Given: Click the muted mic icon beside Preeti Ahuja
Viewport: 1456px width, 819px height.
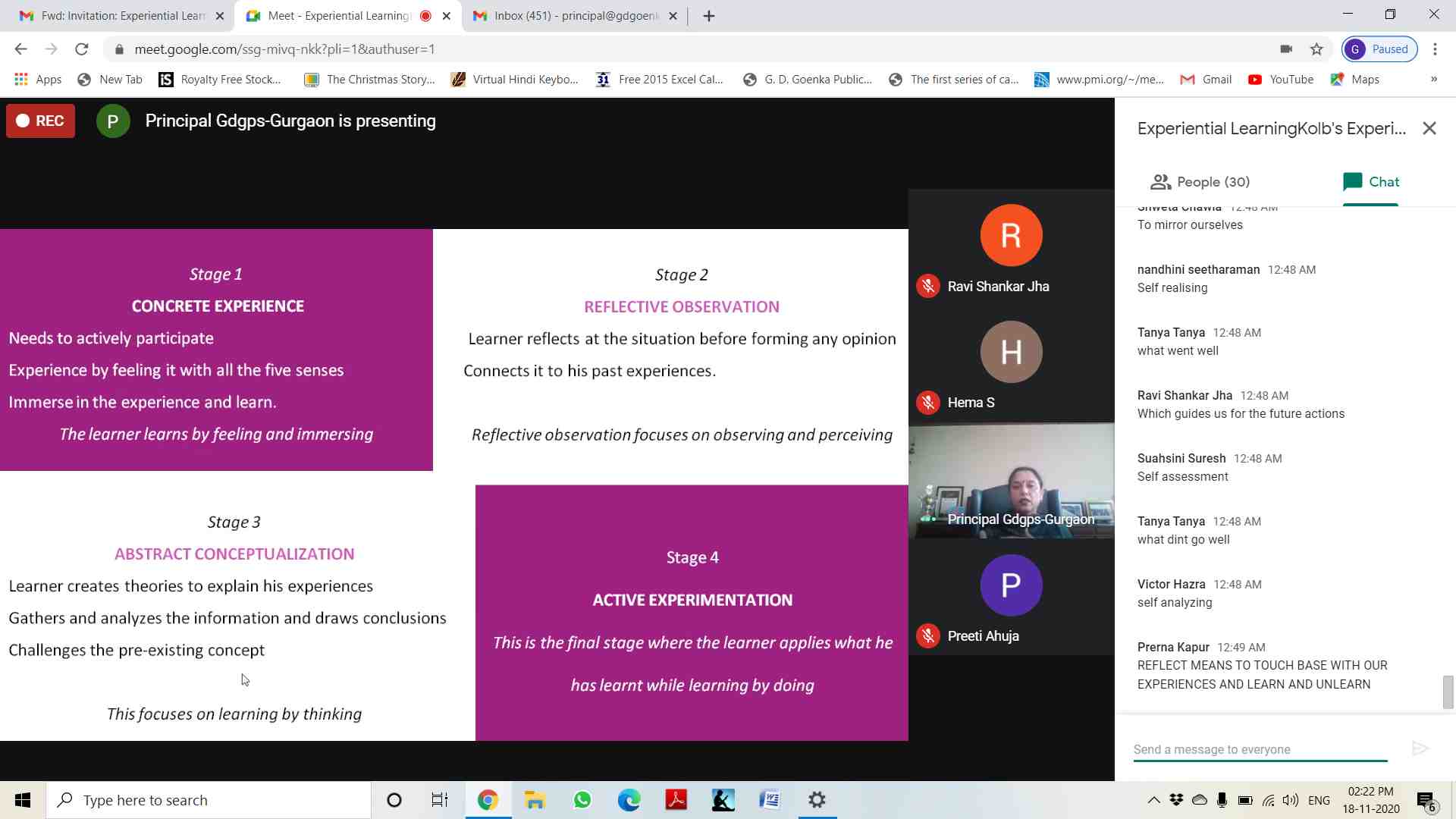Looking at the screenshot, I should coord(928,636).
